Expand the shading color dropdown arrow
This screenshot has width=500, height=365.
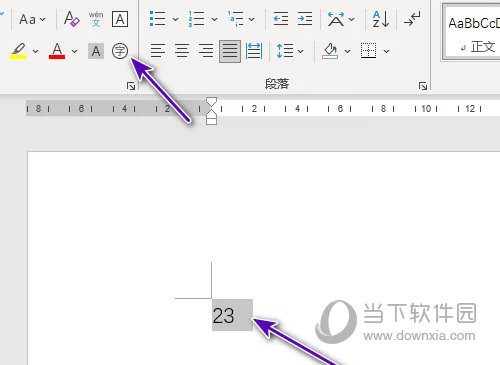pyautogui.click(x=347, y=51)
